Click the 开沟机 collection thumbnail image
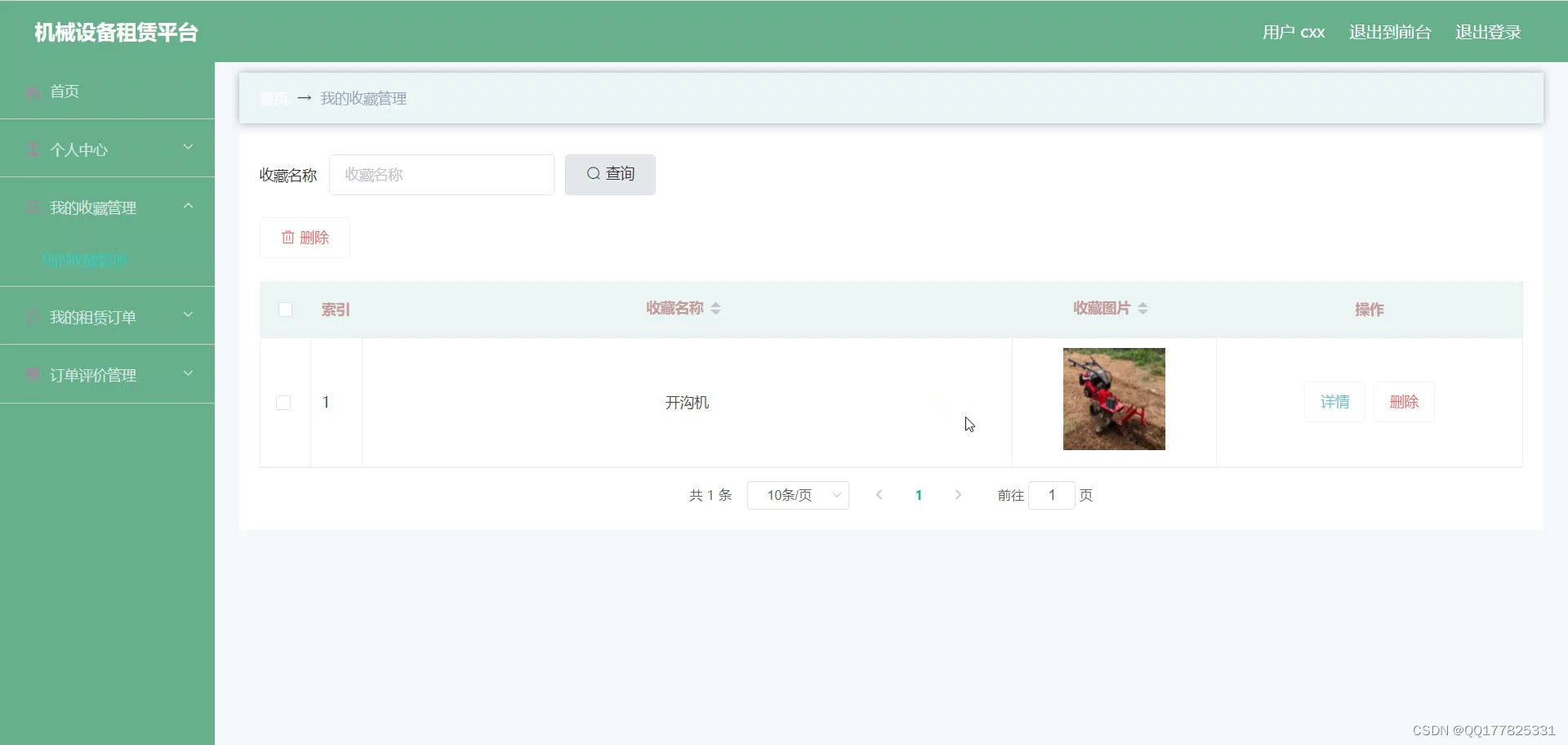Screen dimensions: 1568x745 coord(1113,399)
